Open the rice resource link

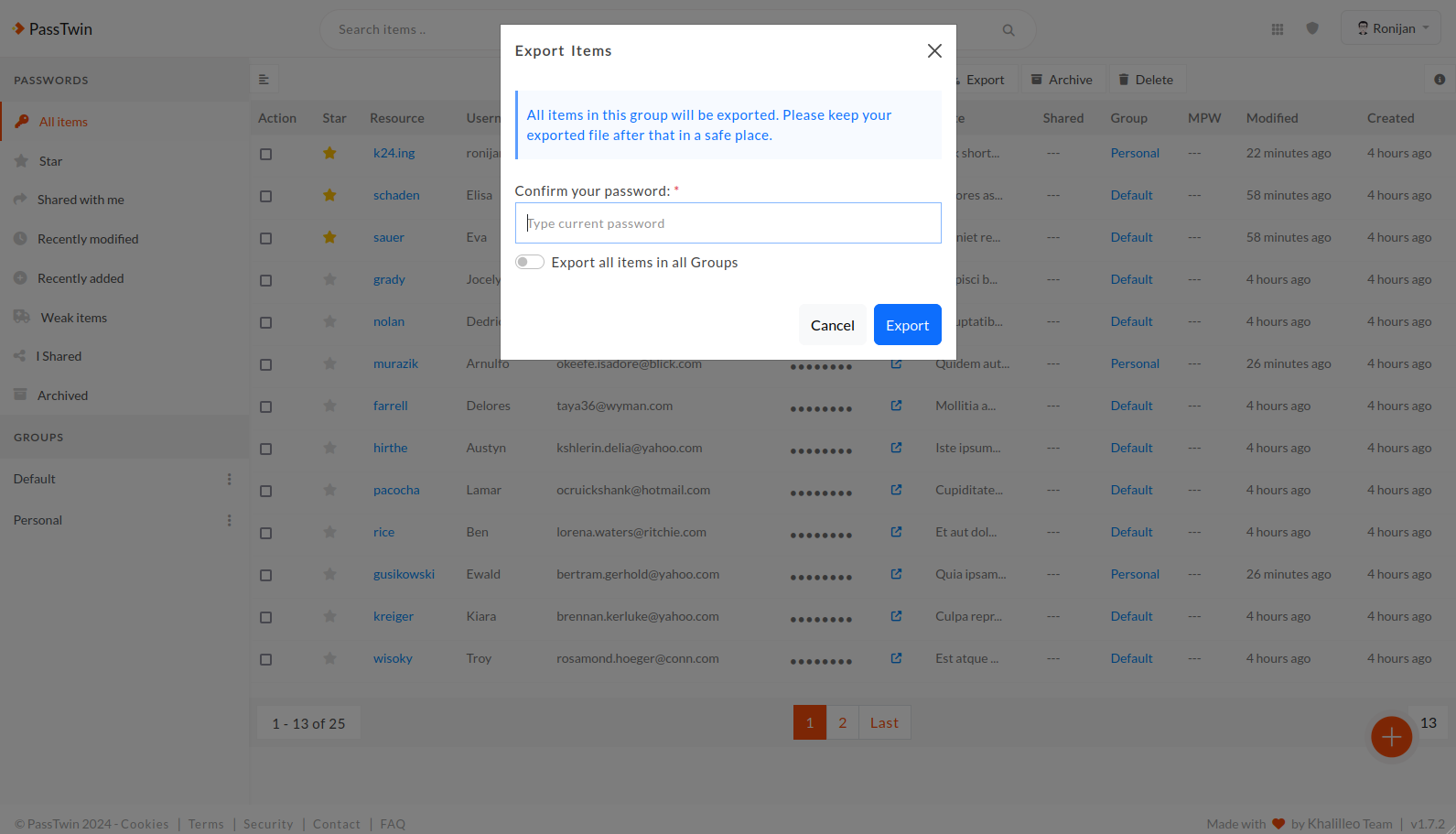click(383, 532)
